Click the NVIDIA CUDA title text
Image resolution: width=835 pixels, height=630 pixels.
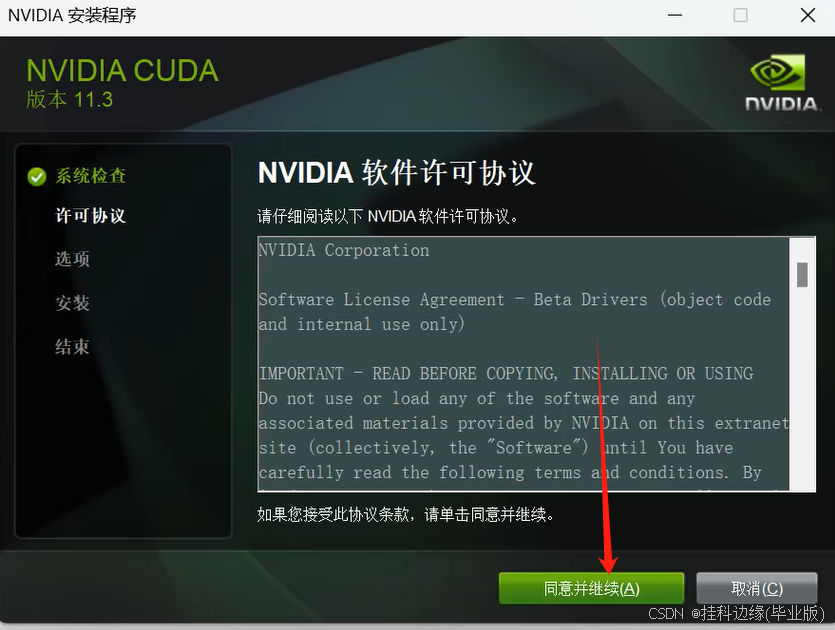(122, 70)
